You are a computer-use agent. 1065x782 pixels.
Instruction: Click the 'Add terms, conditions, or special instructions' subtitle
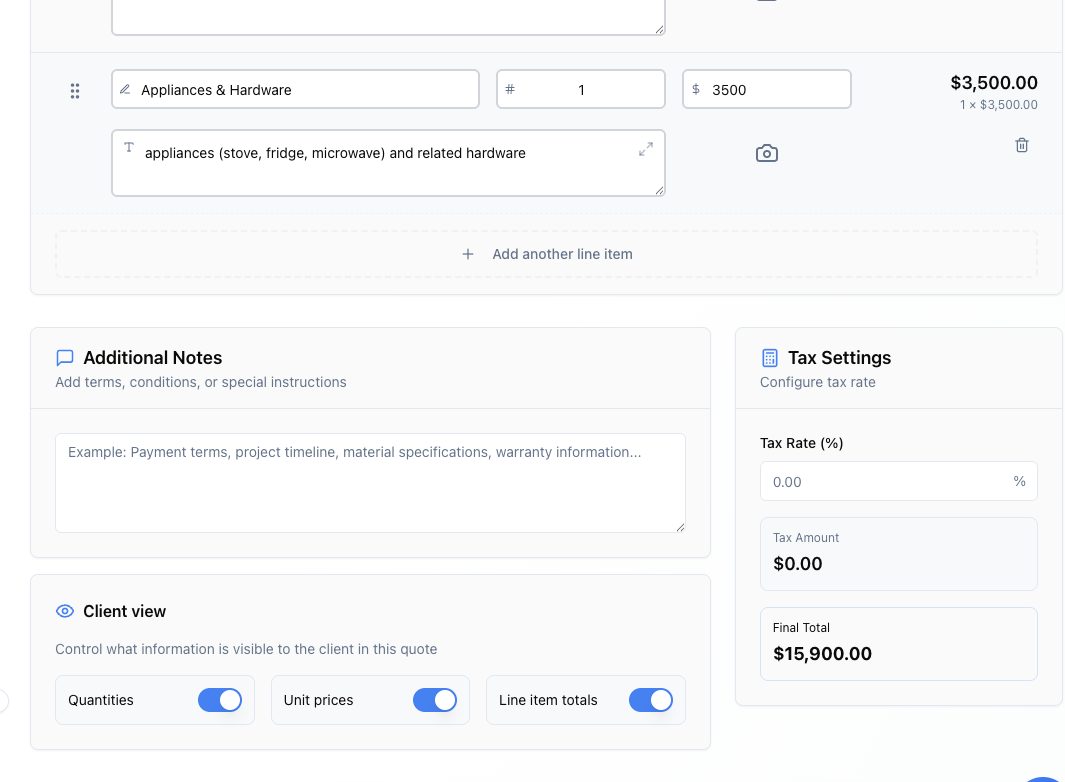point(200,382)
